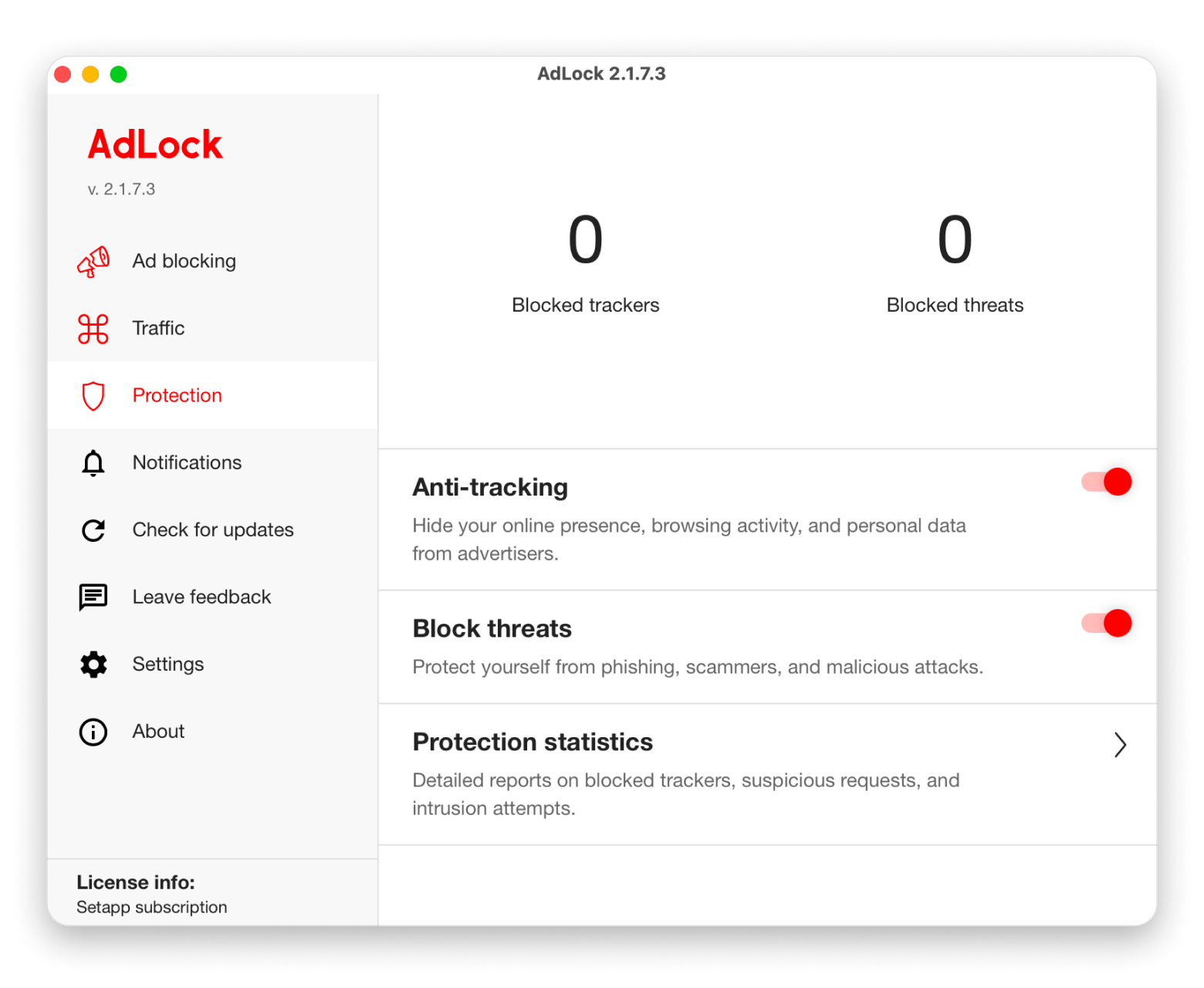Viewport: 1204px width, 988px height.
Task: Choose Check for updates
Action: click(x=212, y=530)
